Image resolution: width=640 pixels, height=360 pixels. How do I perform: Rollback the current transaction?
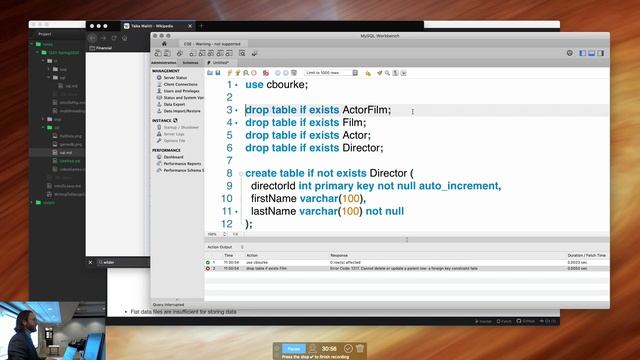(x=286, y=73)
